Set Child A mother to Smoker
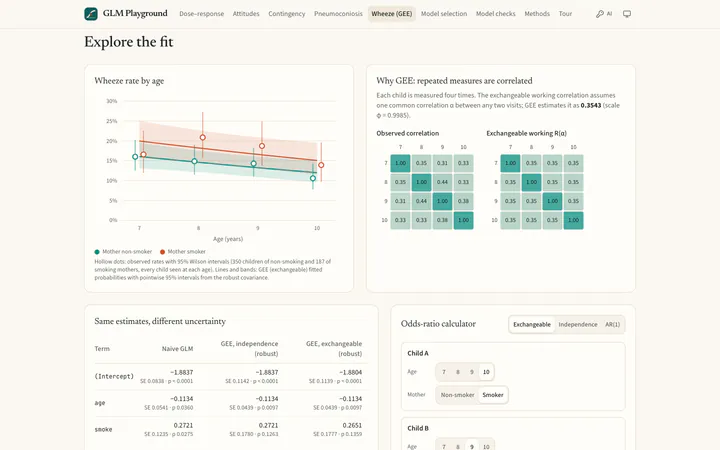Viewport: 720px width, 450px height. point(493,395)
